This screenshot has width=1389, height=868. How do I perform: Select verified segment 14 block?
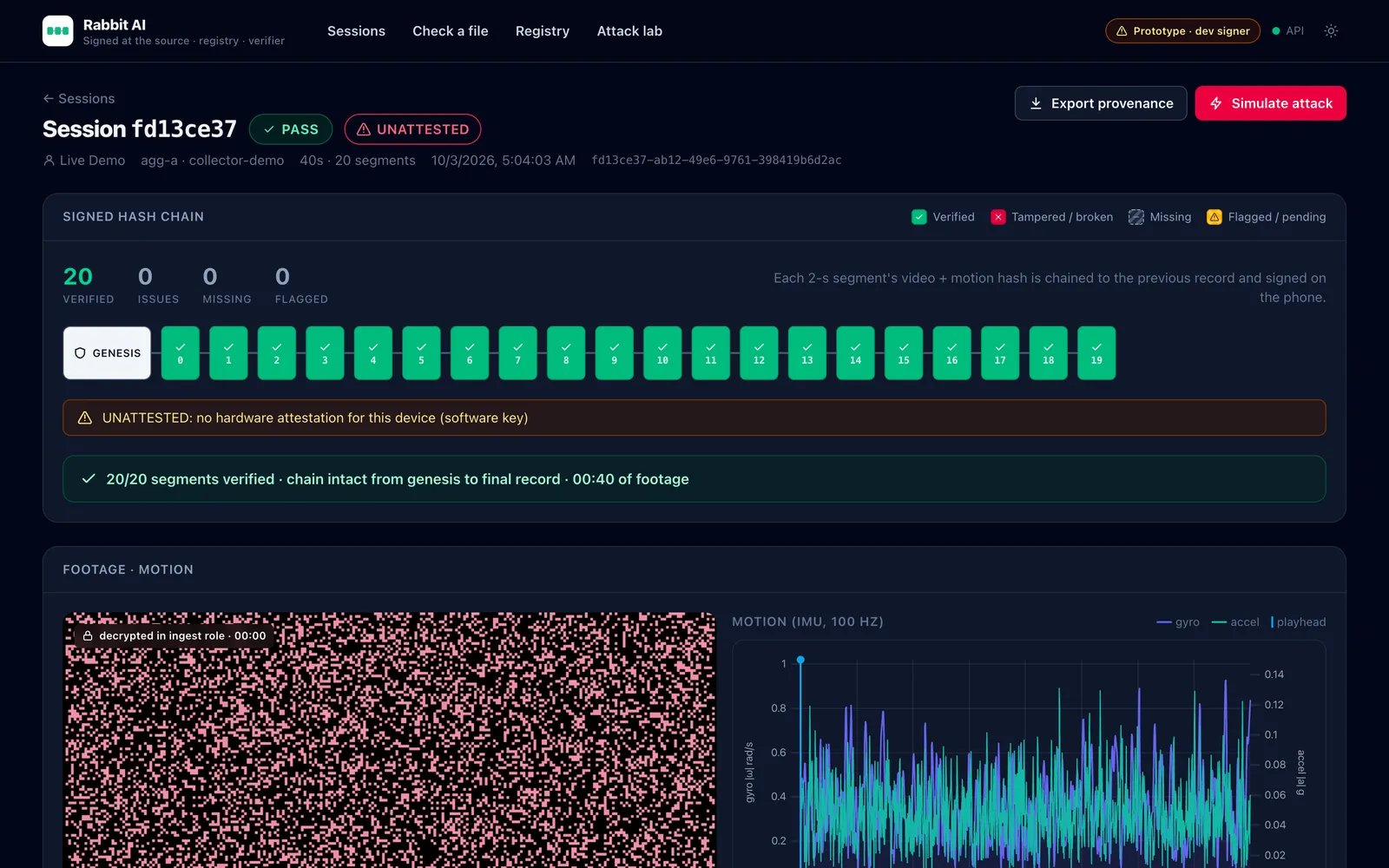[855, 353]
